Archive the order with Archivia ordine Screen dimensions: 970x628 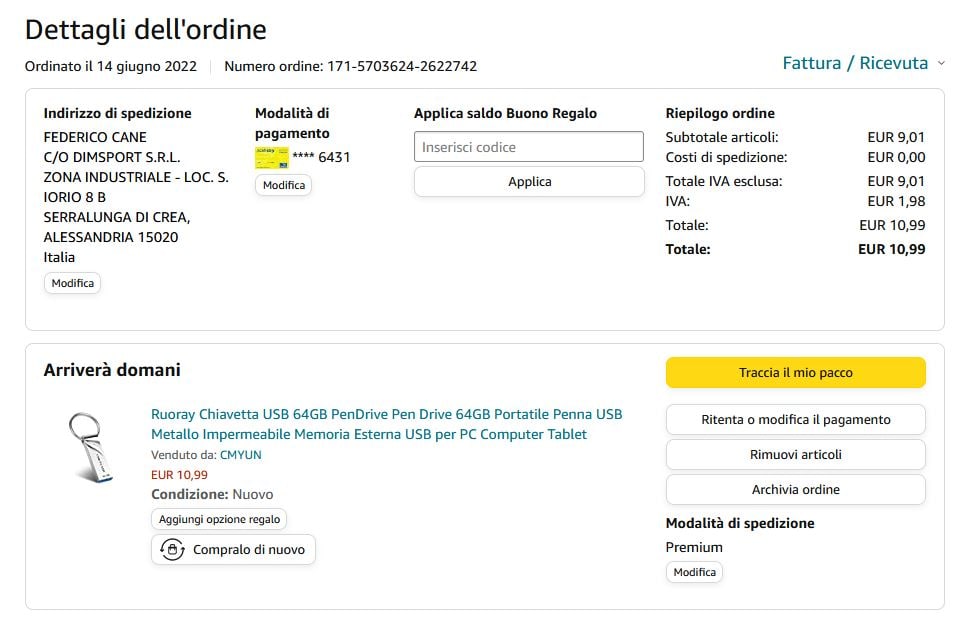pyautogui.click(x=795, y=489)
